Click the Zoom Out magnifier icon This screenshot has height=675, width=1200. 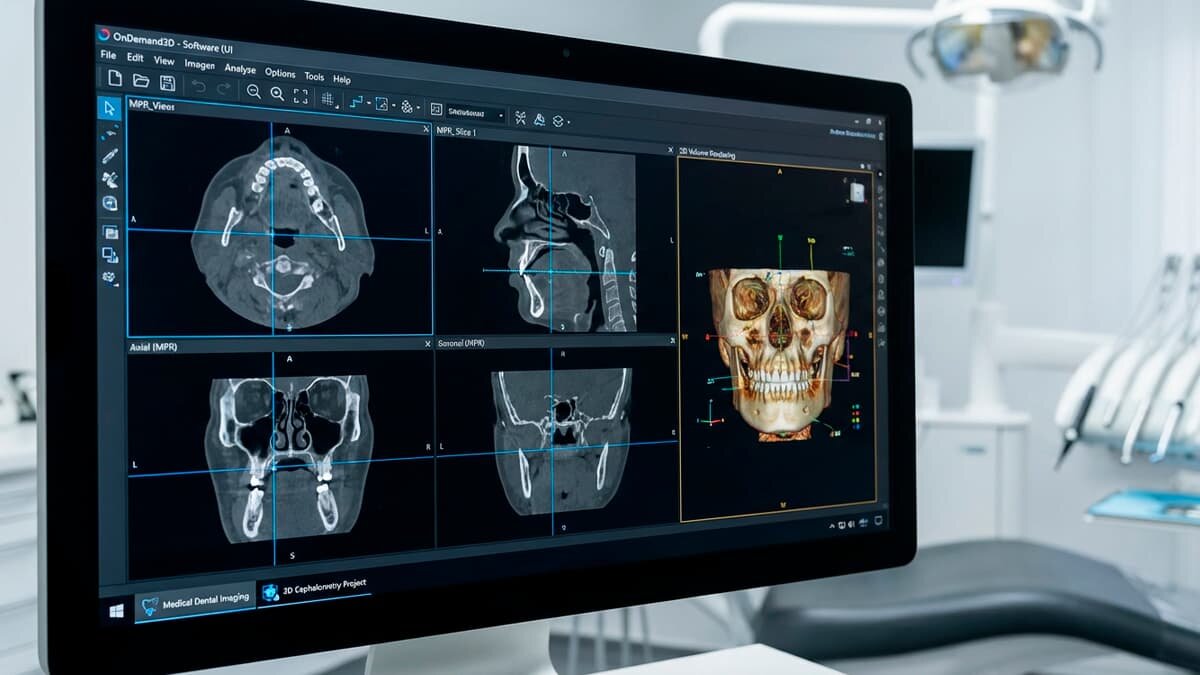click(x=253, y=92)
